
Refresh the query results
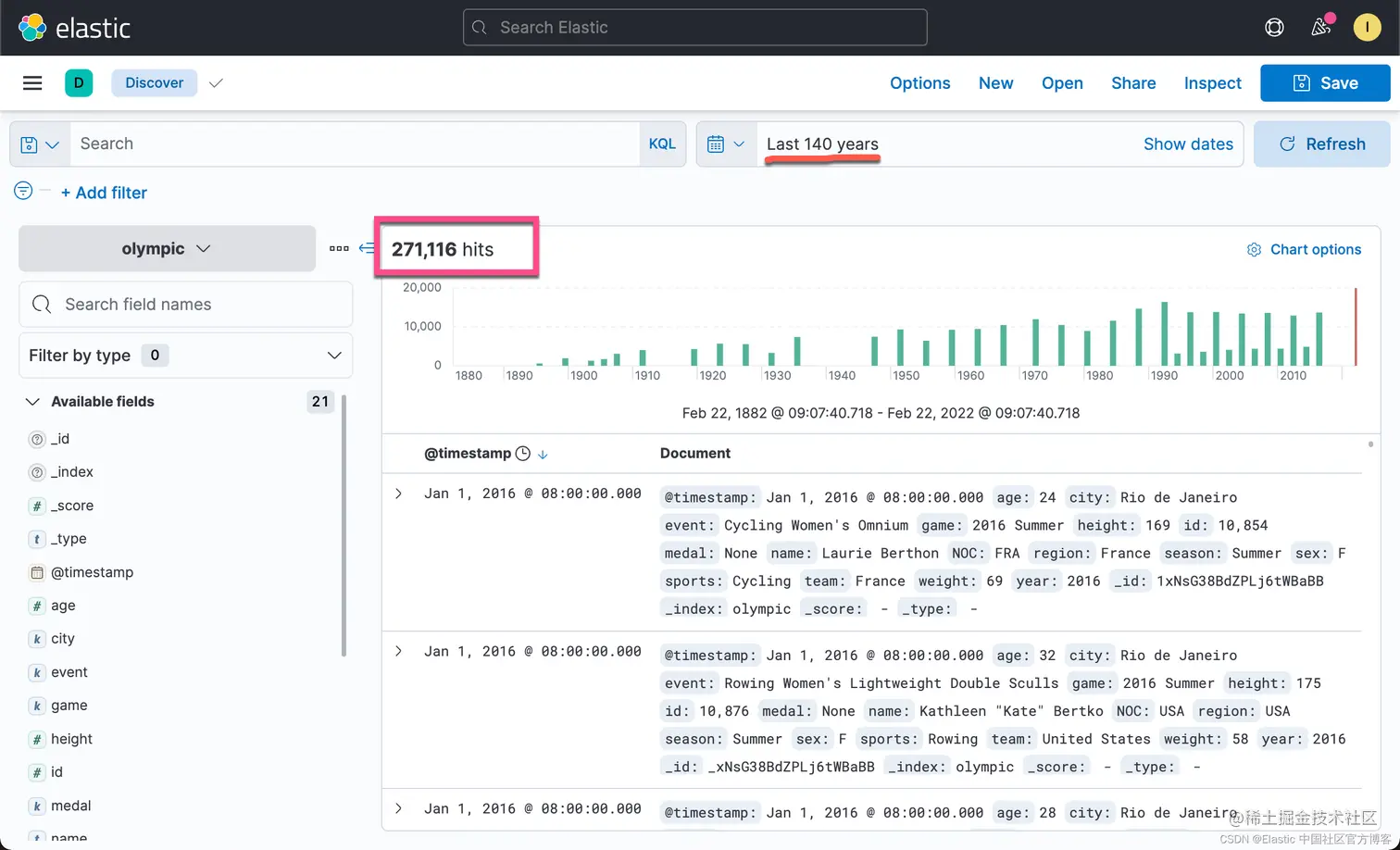[x=1322, y=144]
